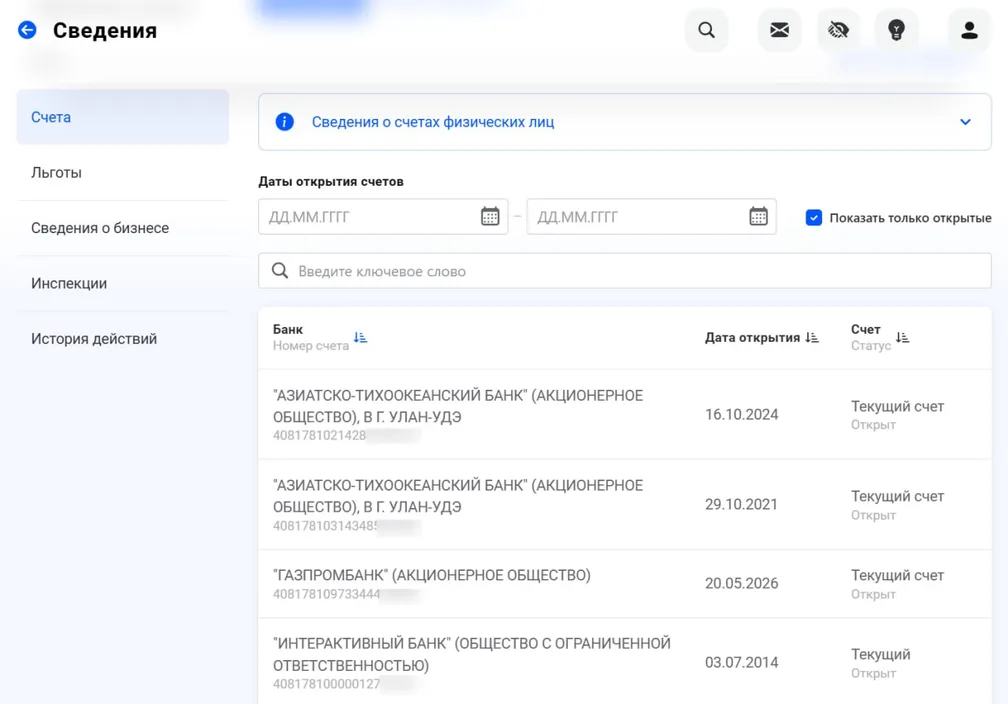Sort by 'Дата открытия' sort icon
The image size is (1008, 704).
812,338
